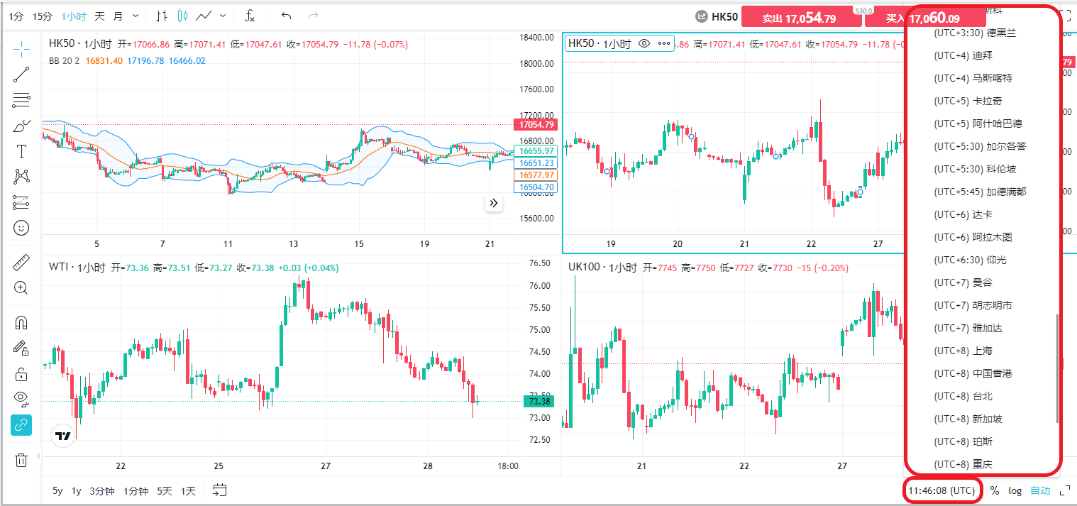Click the 卖出 sell button
This screenshot has height=506, width=1077.
click(x=802, y=19)
